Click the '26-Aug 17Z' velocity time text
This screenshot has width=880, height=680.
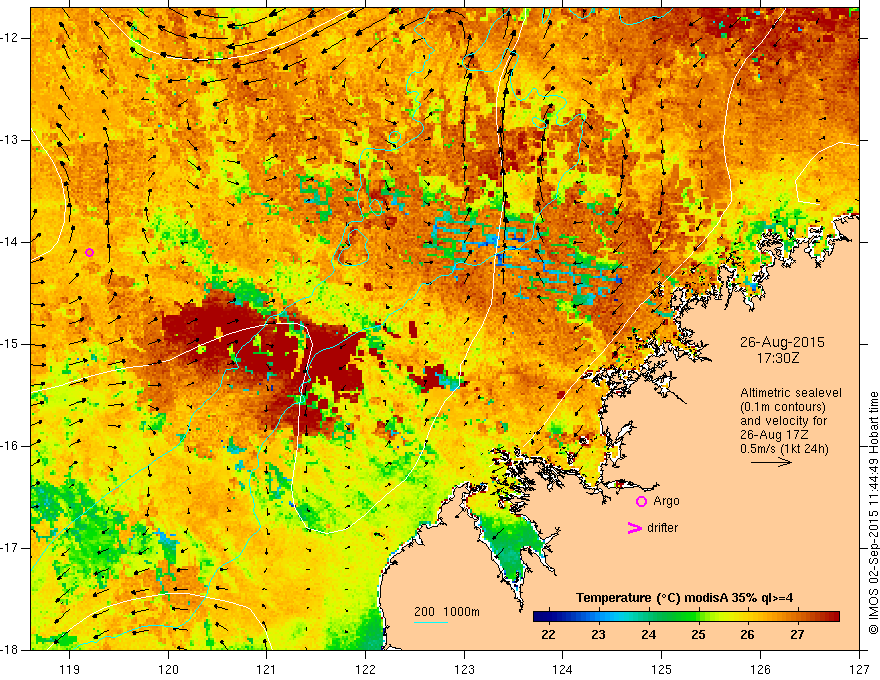[770, 435]
